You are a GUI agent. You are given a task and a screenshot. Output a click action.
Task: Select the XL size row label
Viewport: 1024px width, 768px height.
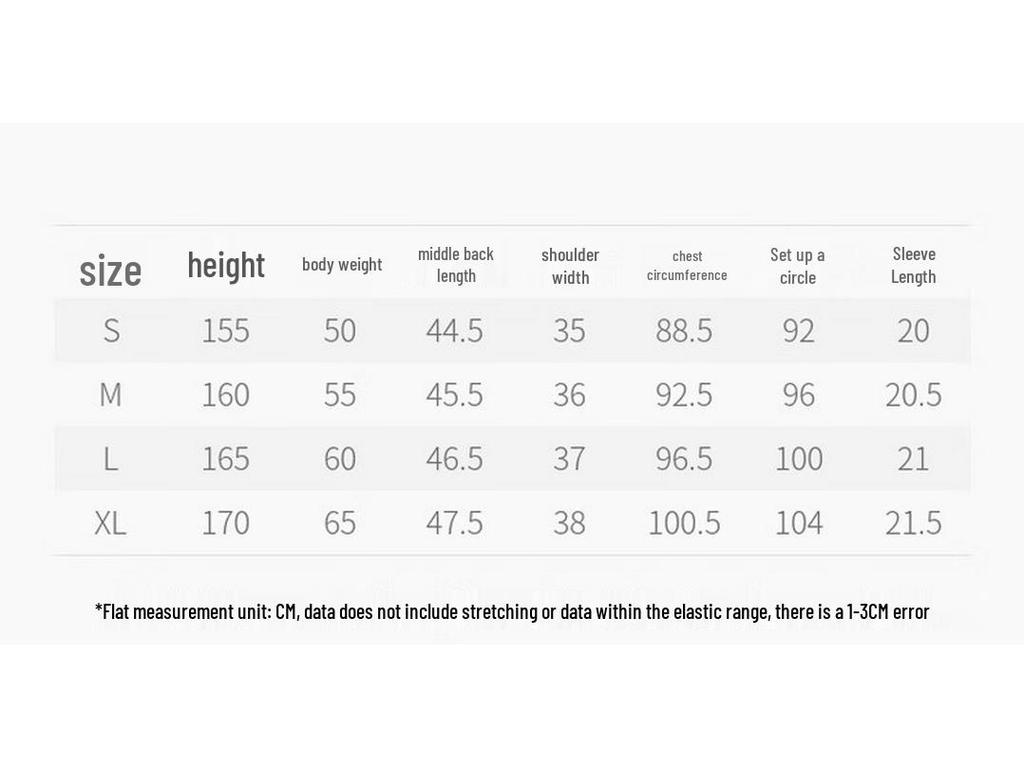pyautogui.click(x=110, y=523)
